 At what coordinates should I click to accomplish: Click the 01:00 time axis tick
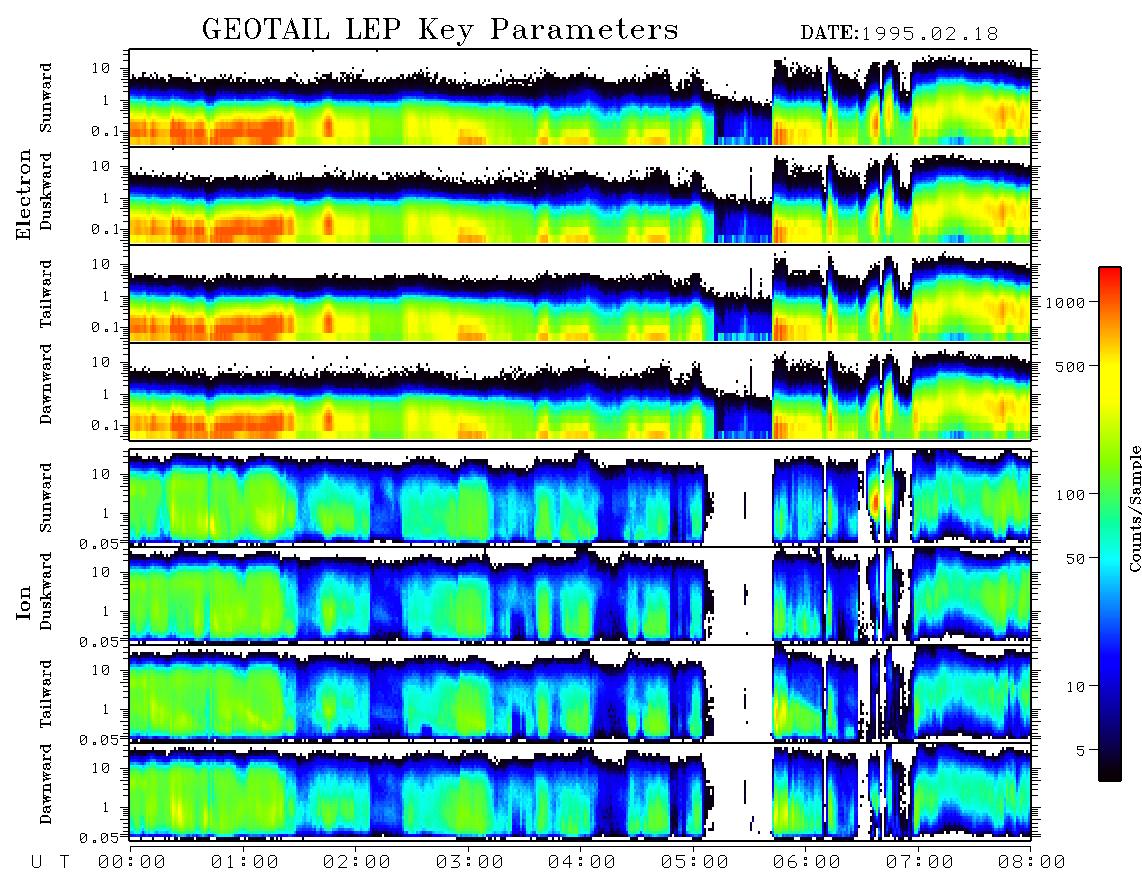coord(245,862)
